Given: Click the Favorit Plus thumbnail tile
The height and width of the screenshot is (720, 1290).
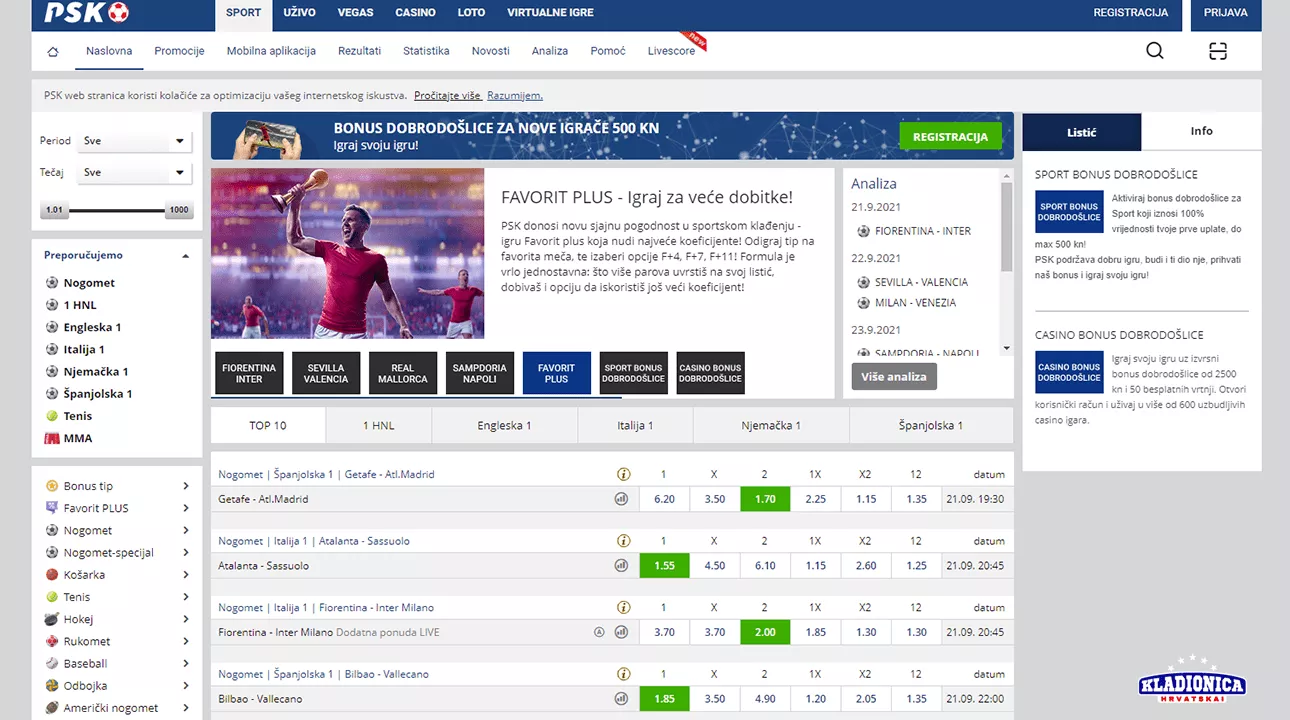Looking at the screenshot, I should (x=556, y=373).
